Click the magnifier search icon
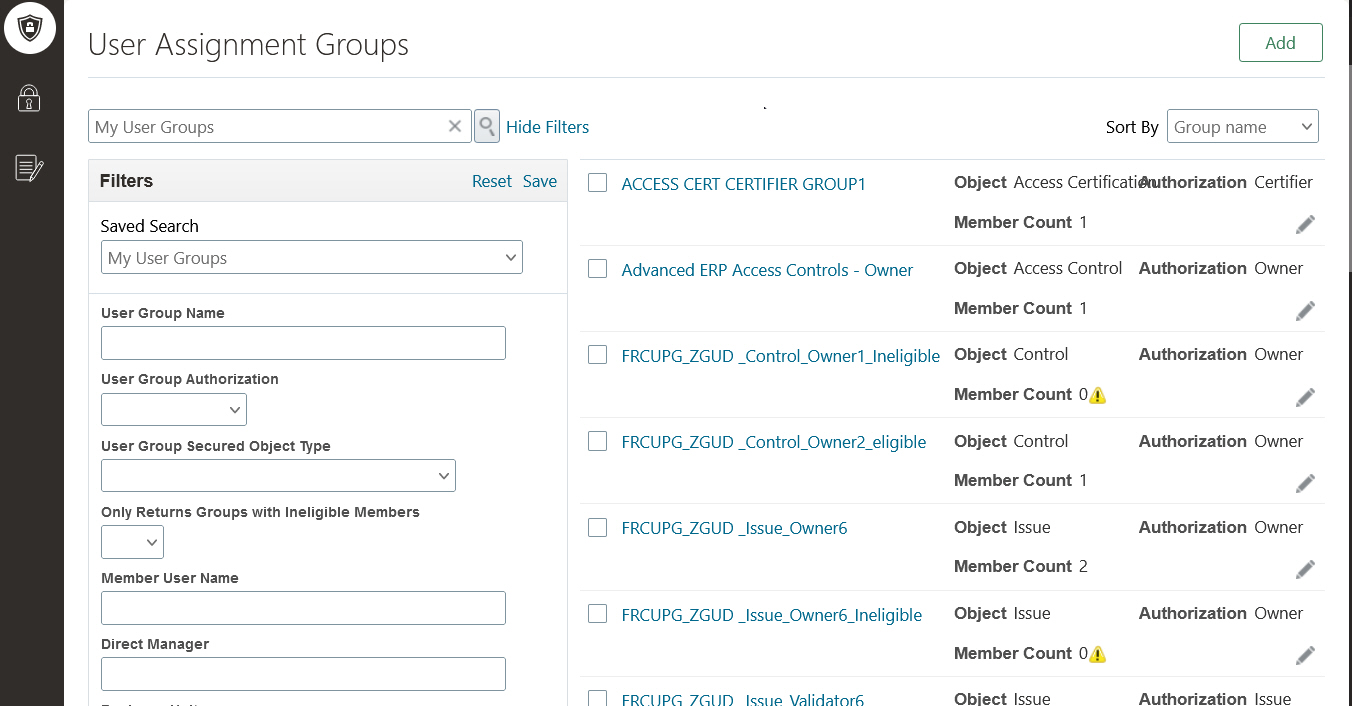 (487, 127)
